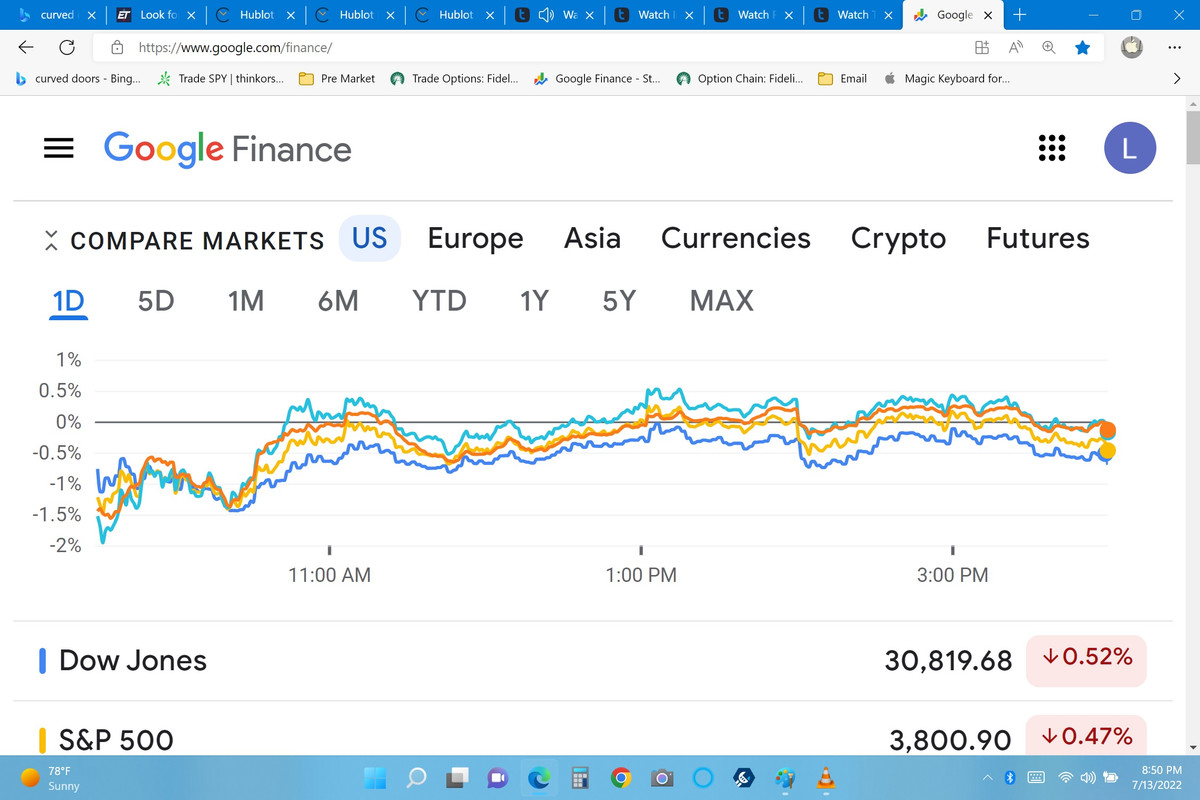Viewport: 1200px width, 800px height.
Task: Open VLC media player from taskbar
Action: (x=825, y=777)
